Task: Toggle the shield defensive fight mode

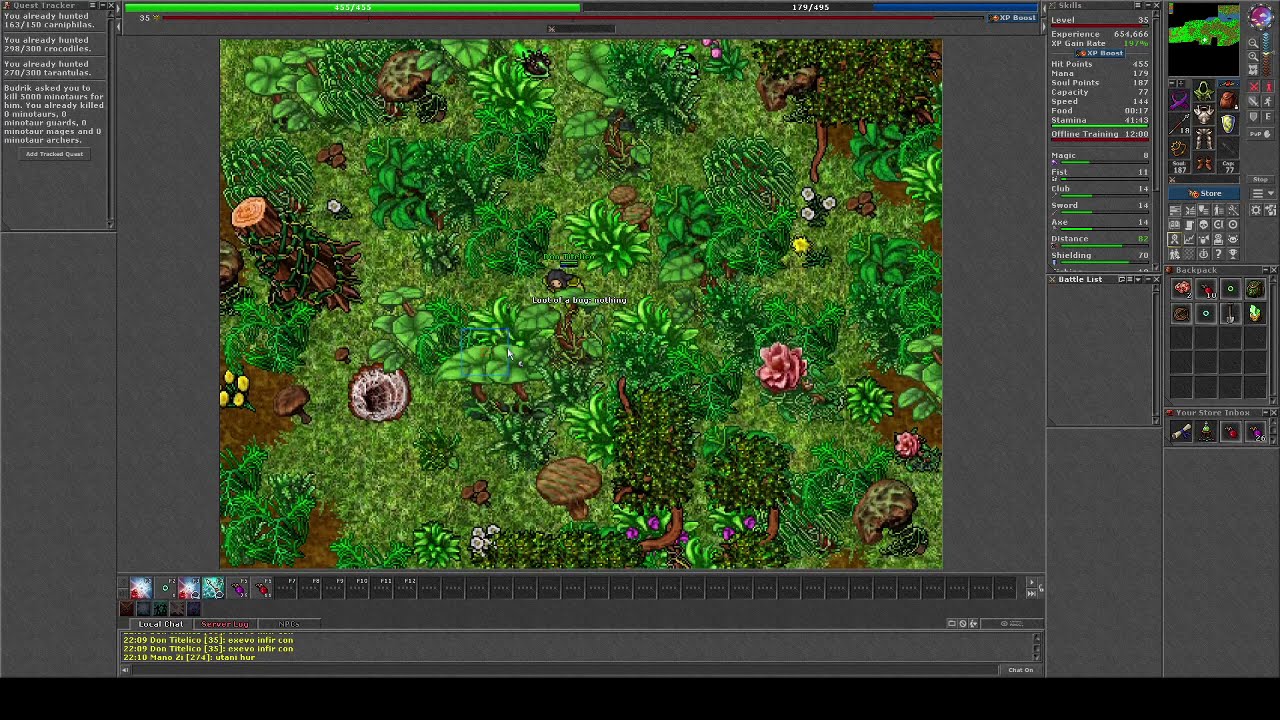Action: point(1253,117)
